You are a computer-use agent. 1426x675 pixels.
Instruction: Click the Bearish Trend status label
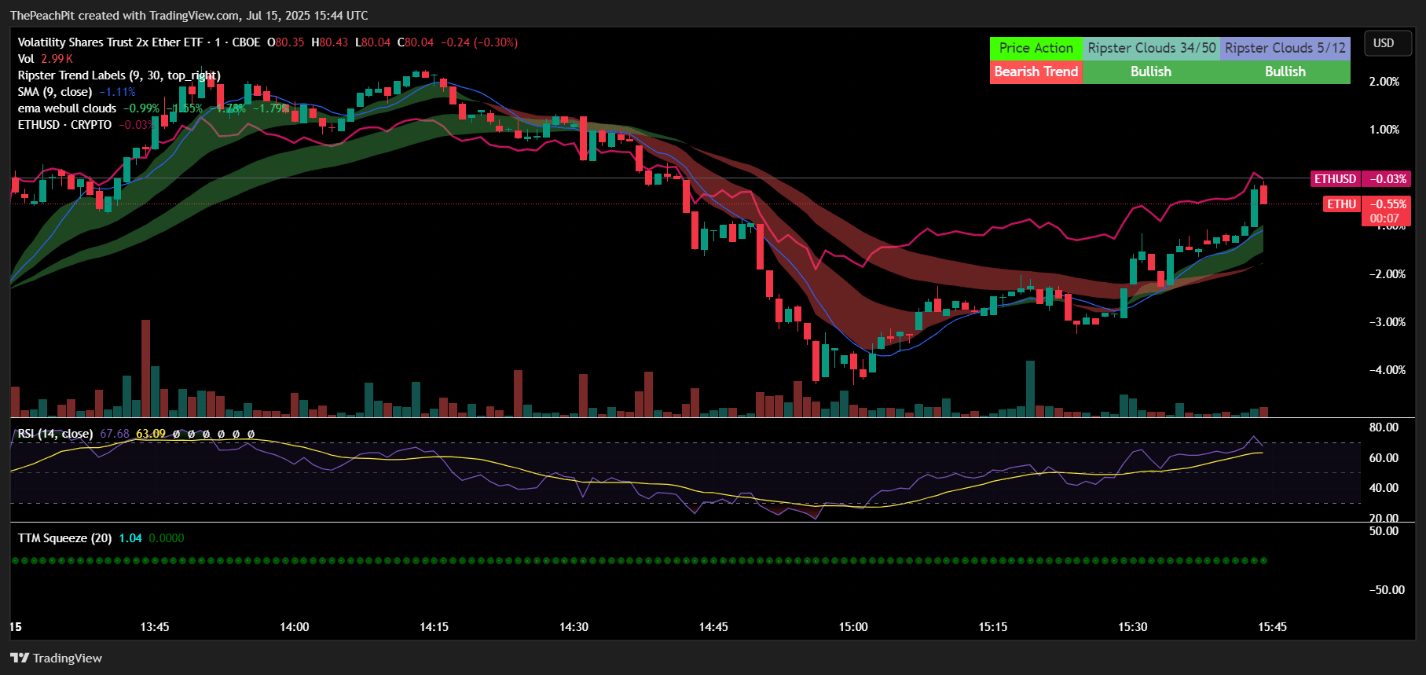click(1036, 71)
